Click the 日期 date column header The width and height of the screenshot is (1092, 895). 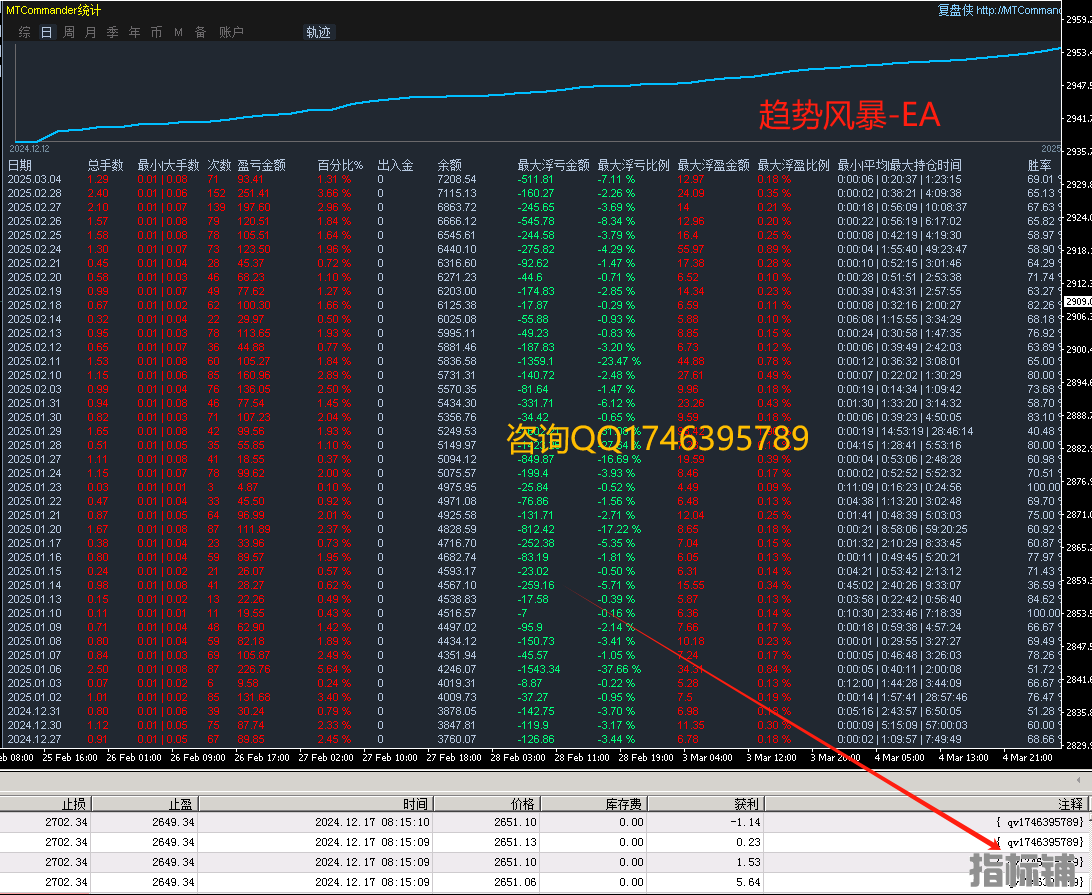(20, 165)
